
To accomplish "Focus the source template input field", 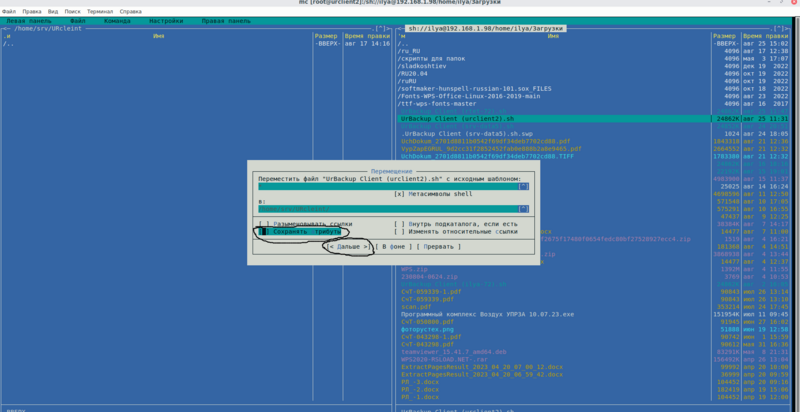I will point(388,187).
